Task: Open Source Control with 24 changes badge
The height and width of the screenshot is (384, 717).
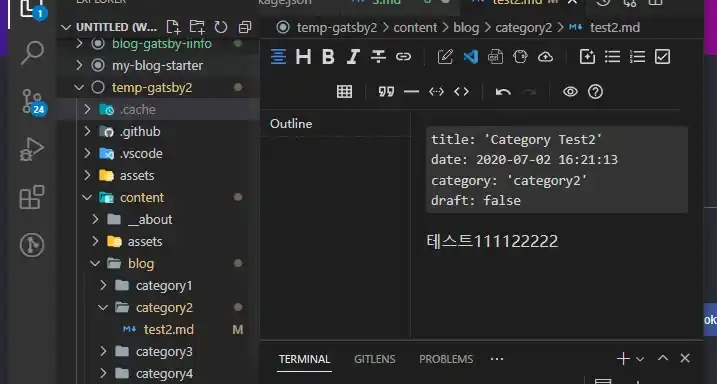Action: (33, 101)
